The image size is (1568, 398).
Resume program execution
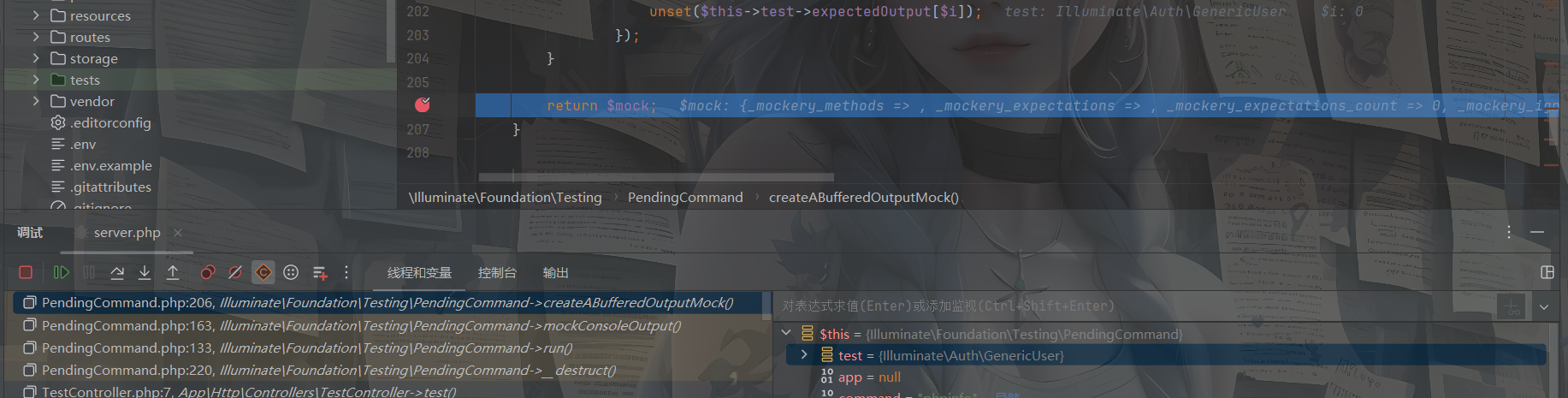tap(61, 272)
